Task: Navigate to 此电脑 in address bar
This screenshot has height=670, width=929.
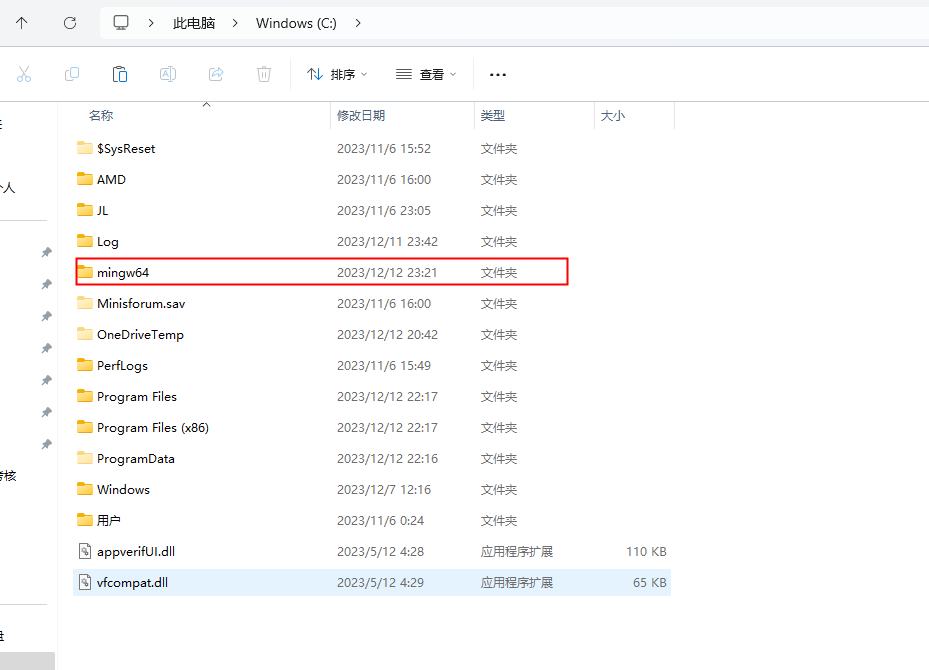Action: tap(194, 23)
